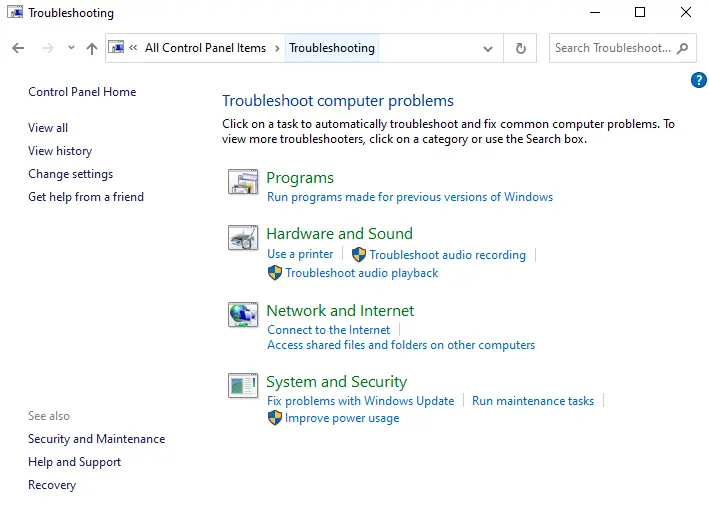The height and width of the screenshot is (510, 709).
Task: Expand the address bar history dropdown
Action: coord(487,48)
